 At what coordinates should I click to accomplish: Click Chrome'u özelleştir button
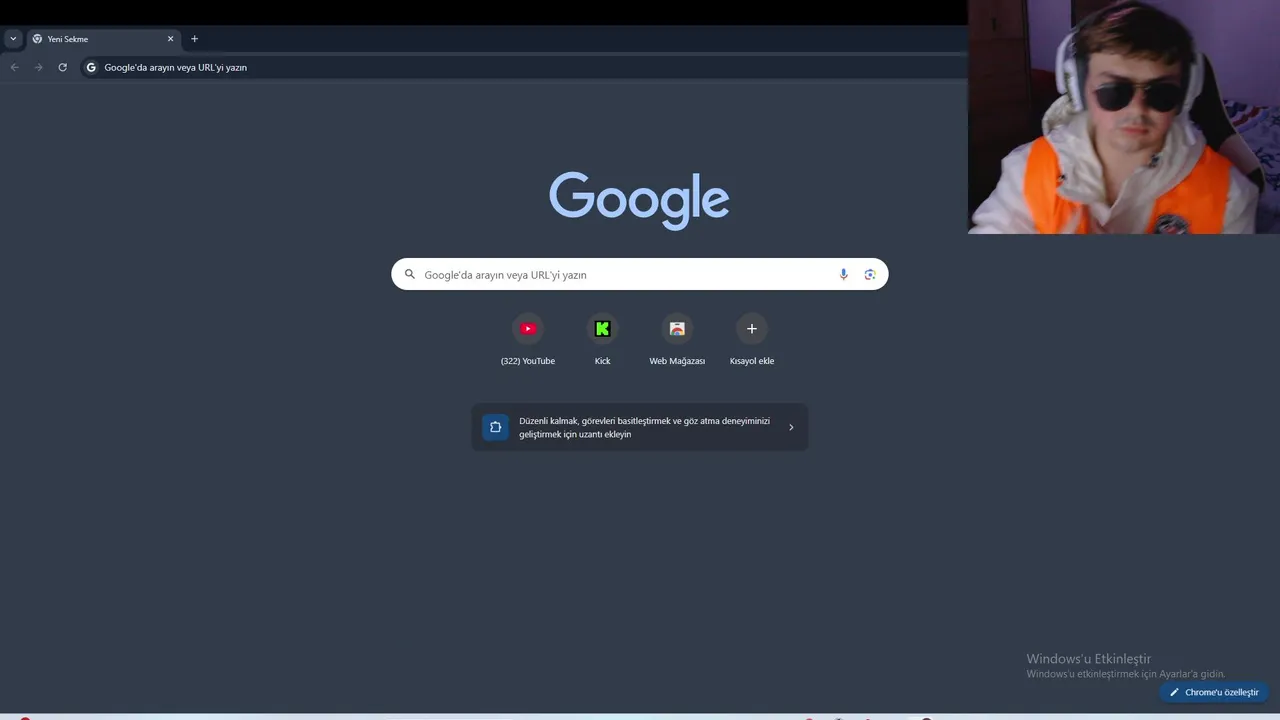point(1214,692)
